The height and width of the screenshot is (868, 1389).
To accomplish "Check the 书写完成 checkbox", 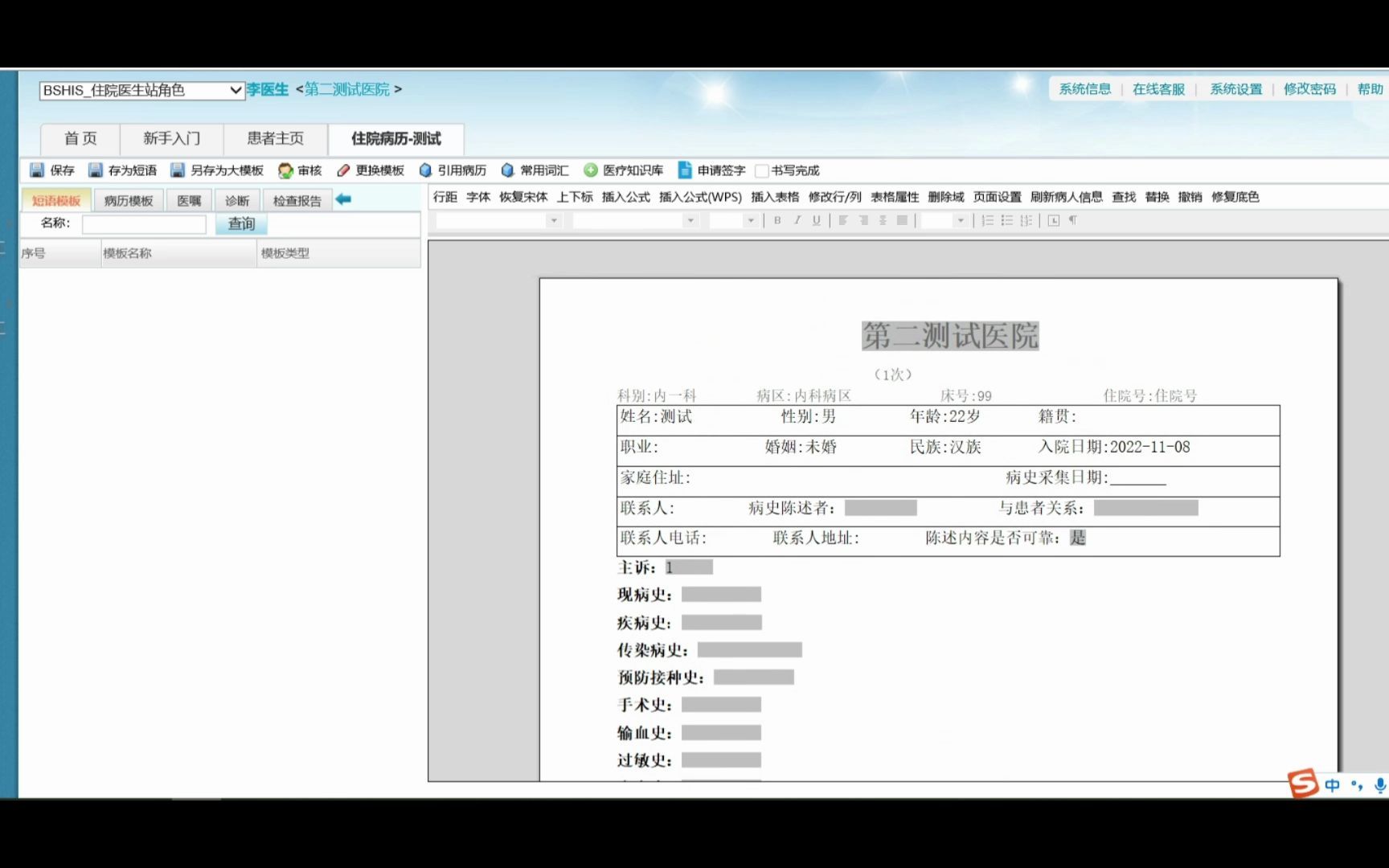I will pyautogui.click(x=761, y=170).
